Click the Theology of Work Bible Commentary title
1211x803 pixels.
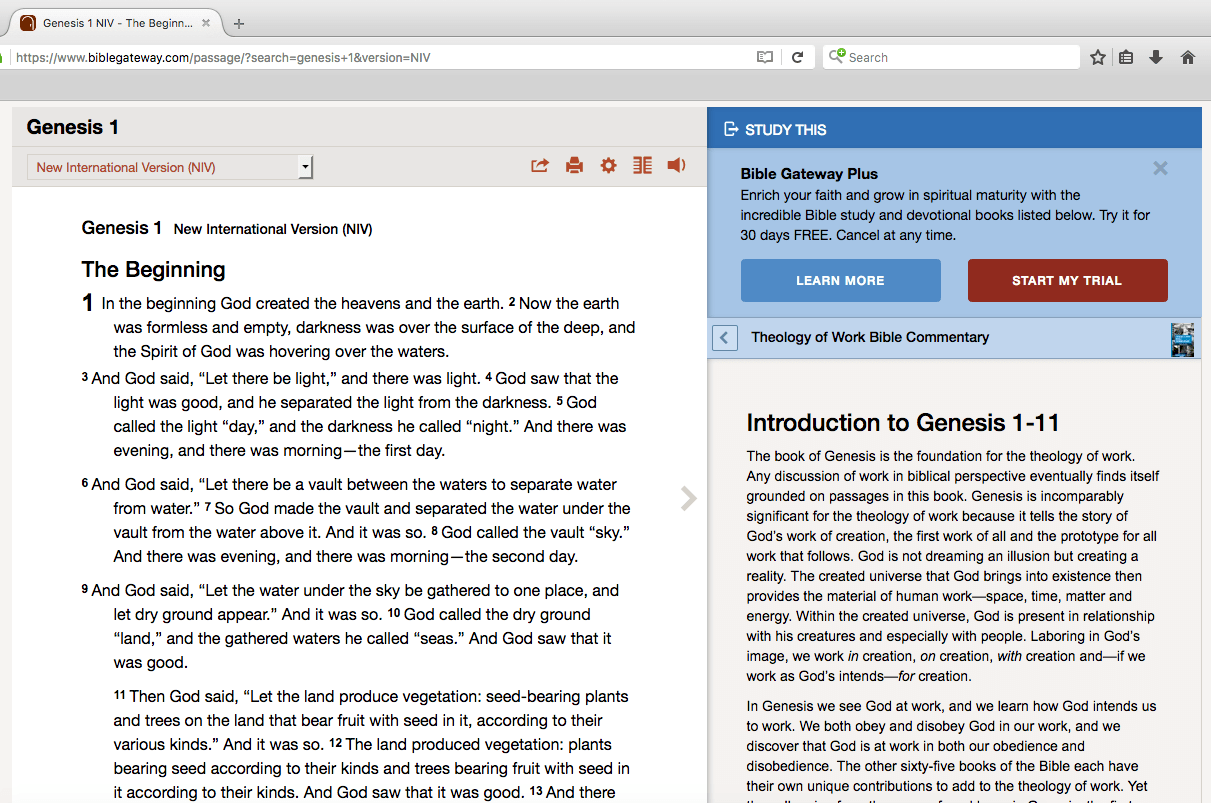click(870, 337)
